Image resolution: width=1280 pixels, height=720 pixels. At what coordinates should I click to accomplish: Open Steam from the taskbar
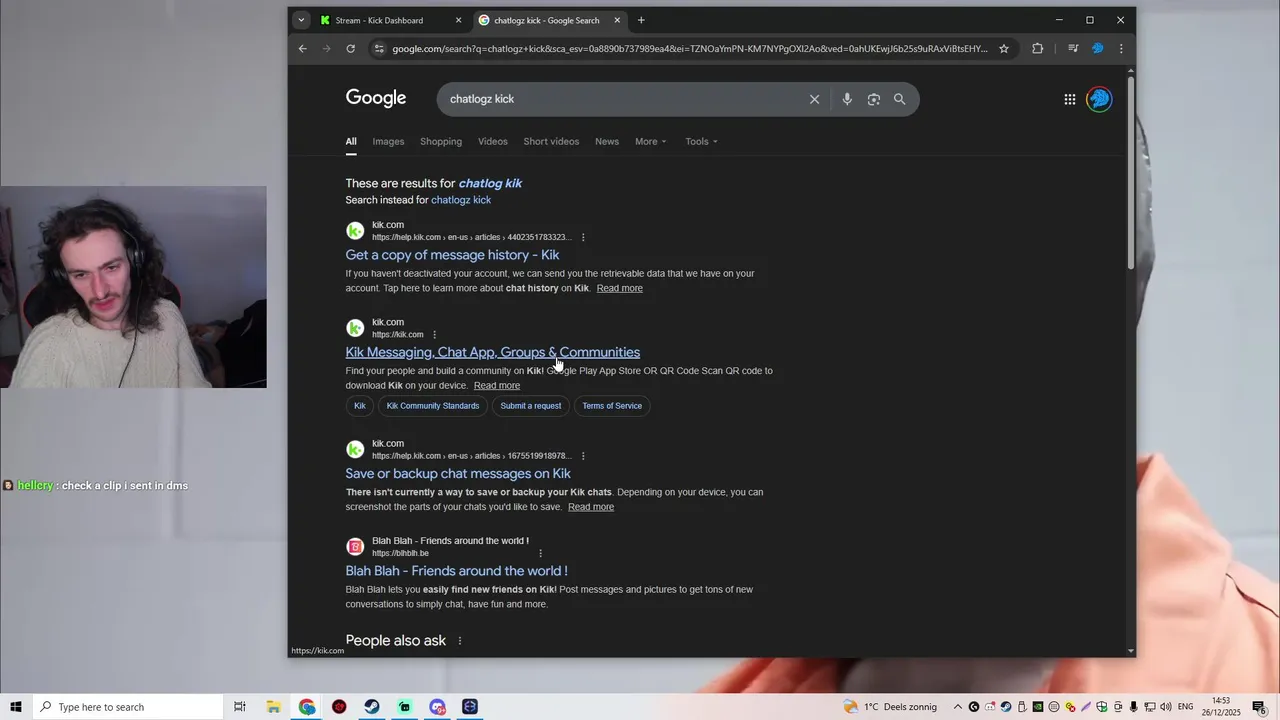tap(371, 707)
